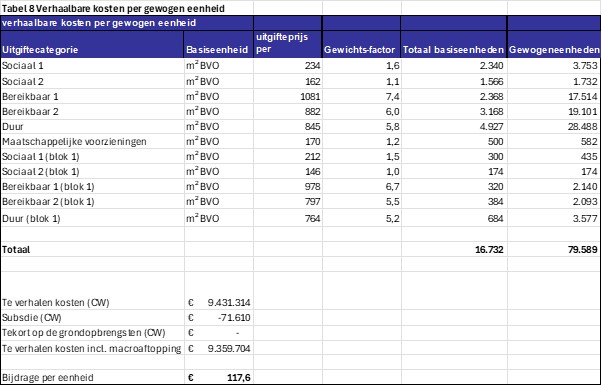
Task: Click the total gewogen eenheden value 79.589
Action: point(583,250)
